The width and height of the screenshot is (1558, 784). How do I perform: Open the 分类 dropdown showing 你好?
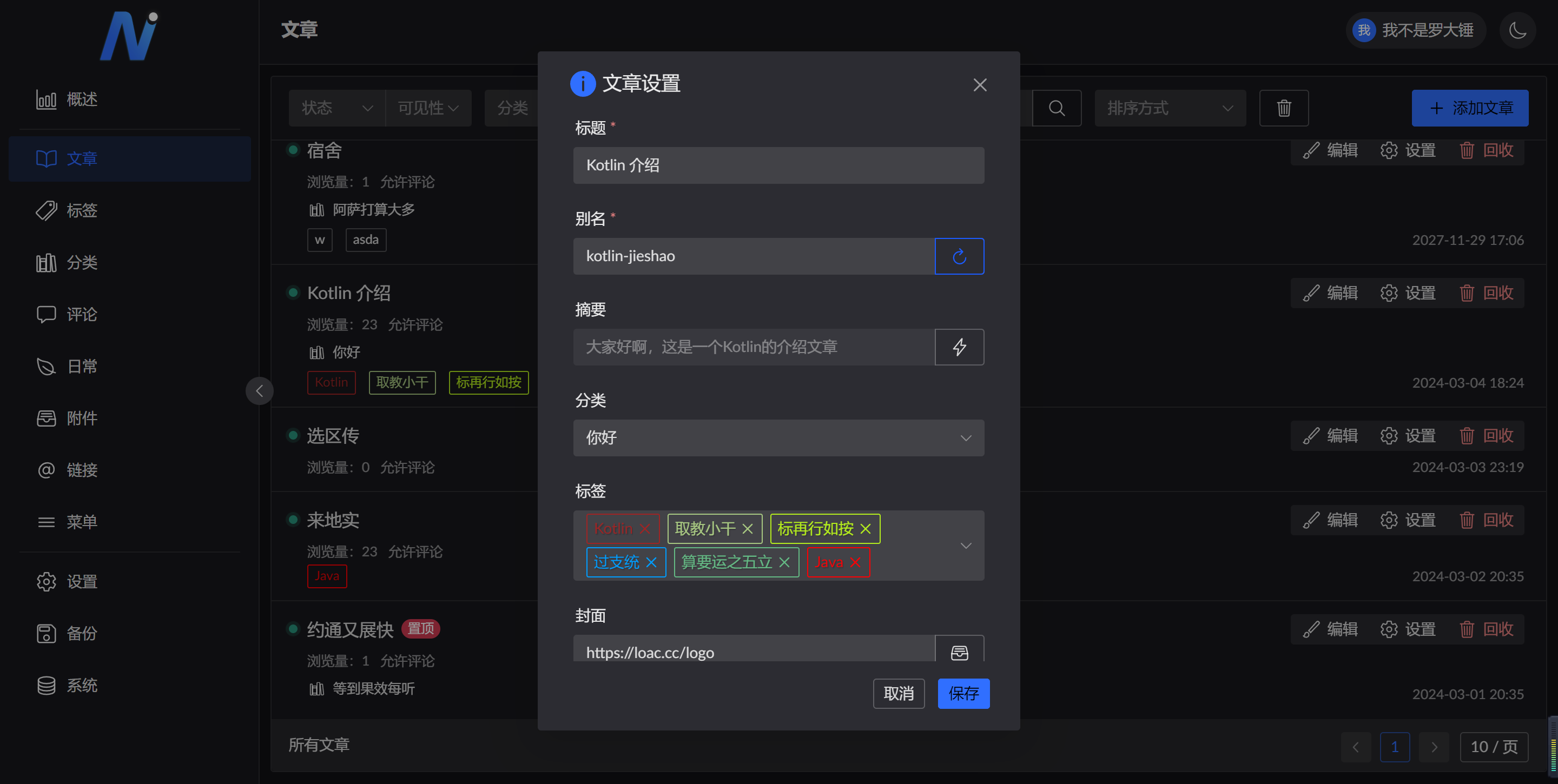click(778, 437)
